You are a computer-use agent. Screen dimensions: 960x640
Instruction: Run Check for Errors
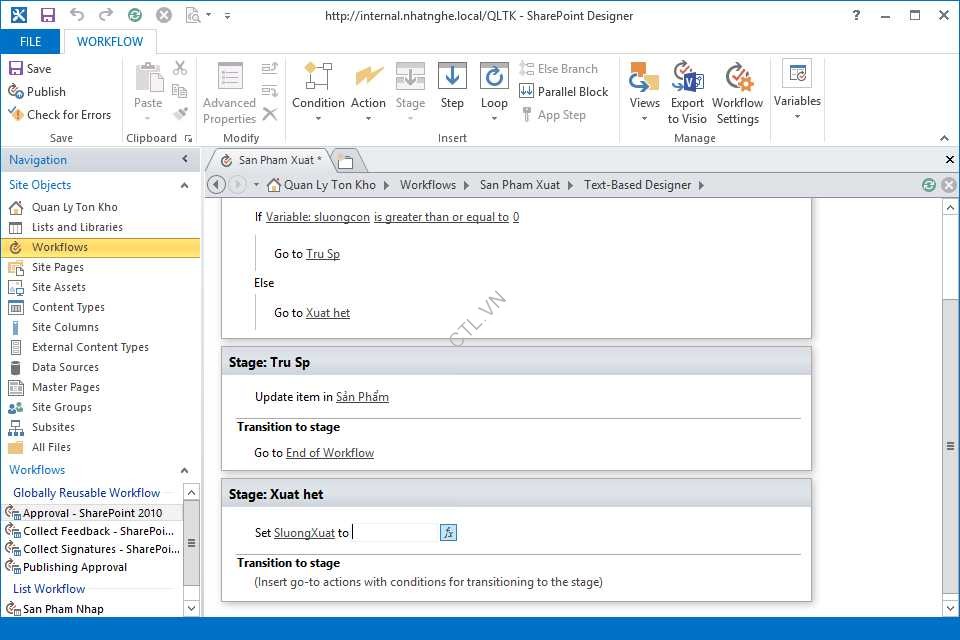59,114
